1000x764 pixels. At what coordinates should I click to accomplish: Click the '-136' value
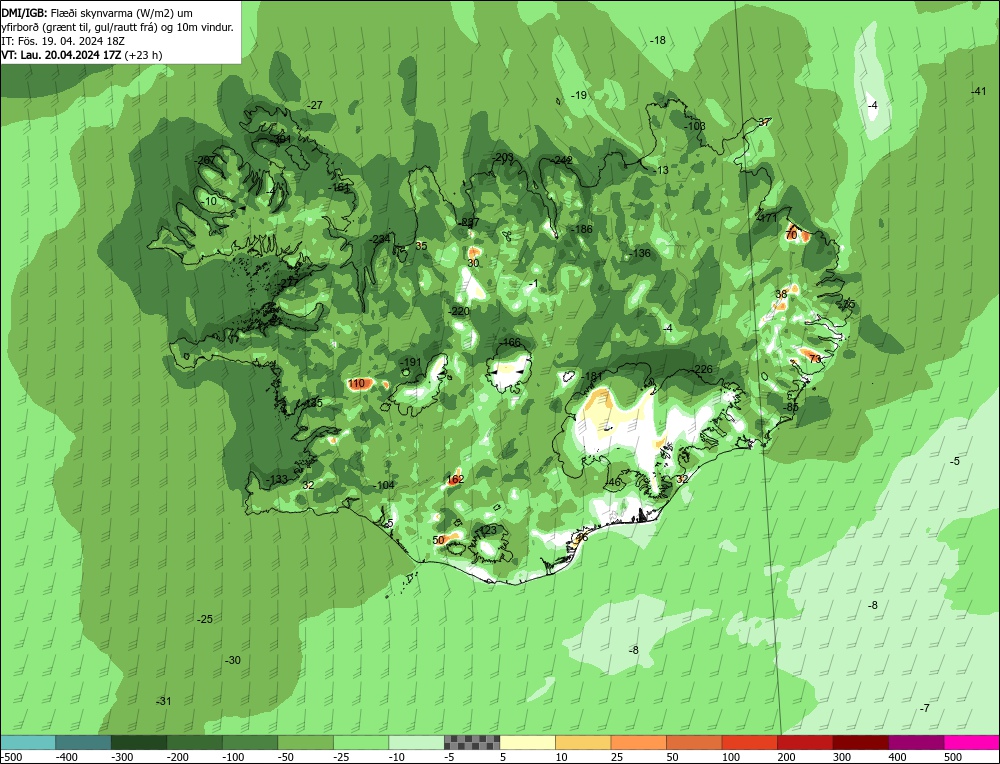pyautogui.click(x=640, y=253)
